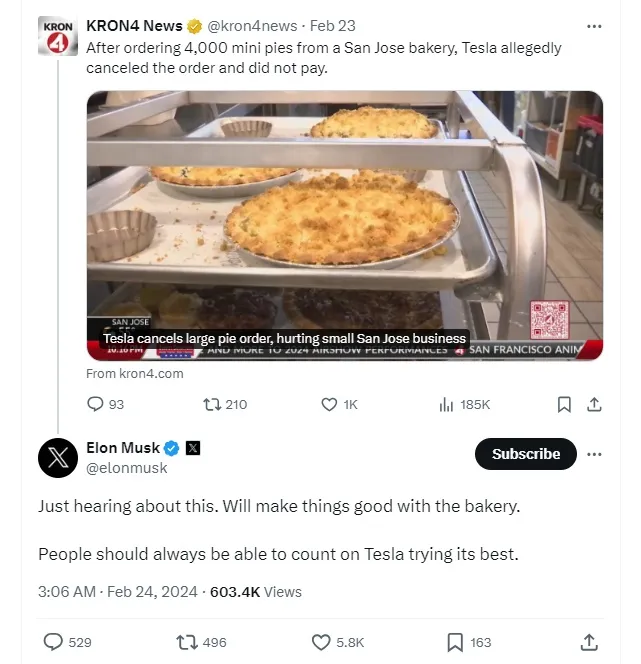Play the pie order news video

[344, 225]
